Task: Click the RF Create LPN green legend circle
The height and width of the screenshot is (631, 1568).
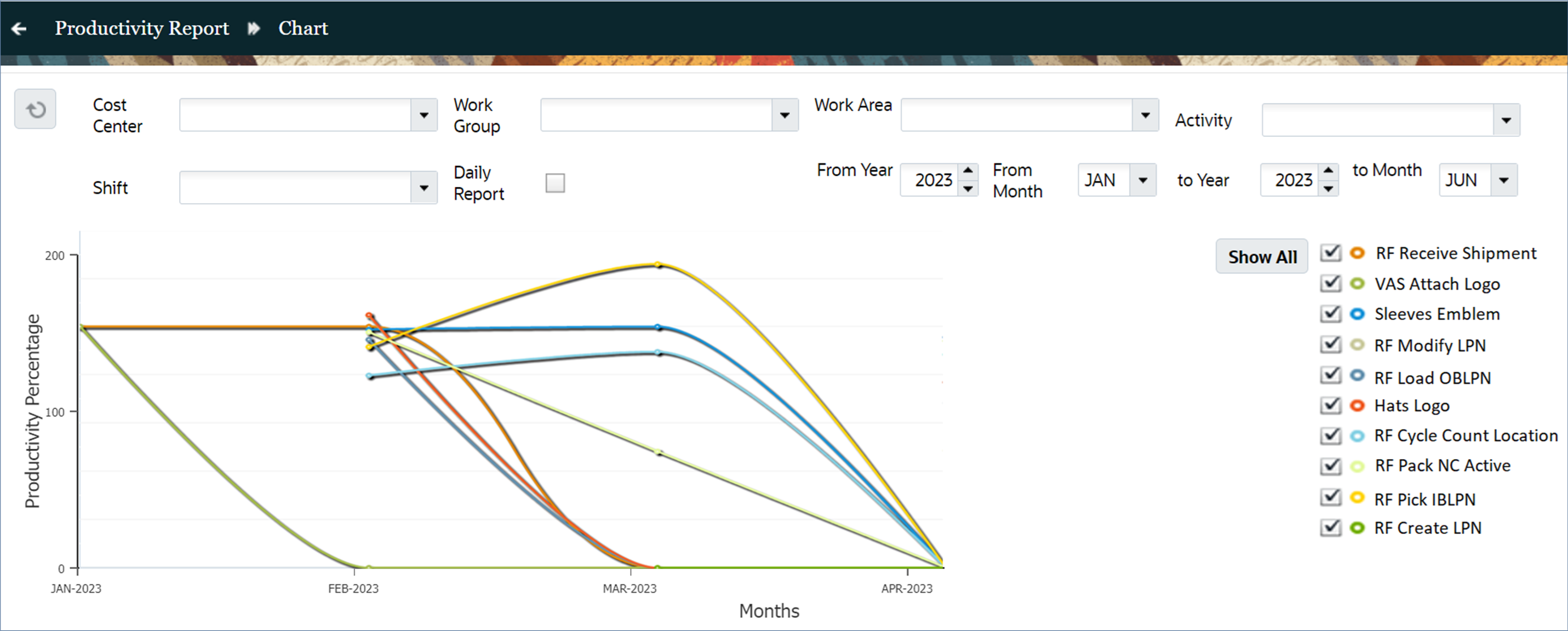Action: pos(1357,527)
